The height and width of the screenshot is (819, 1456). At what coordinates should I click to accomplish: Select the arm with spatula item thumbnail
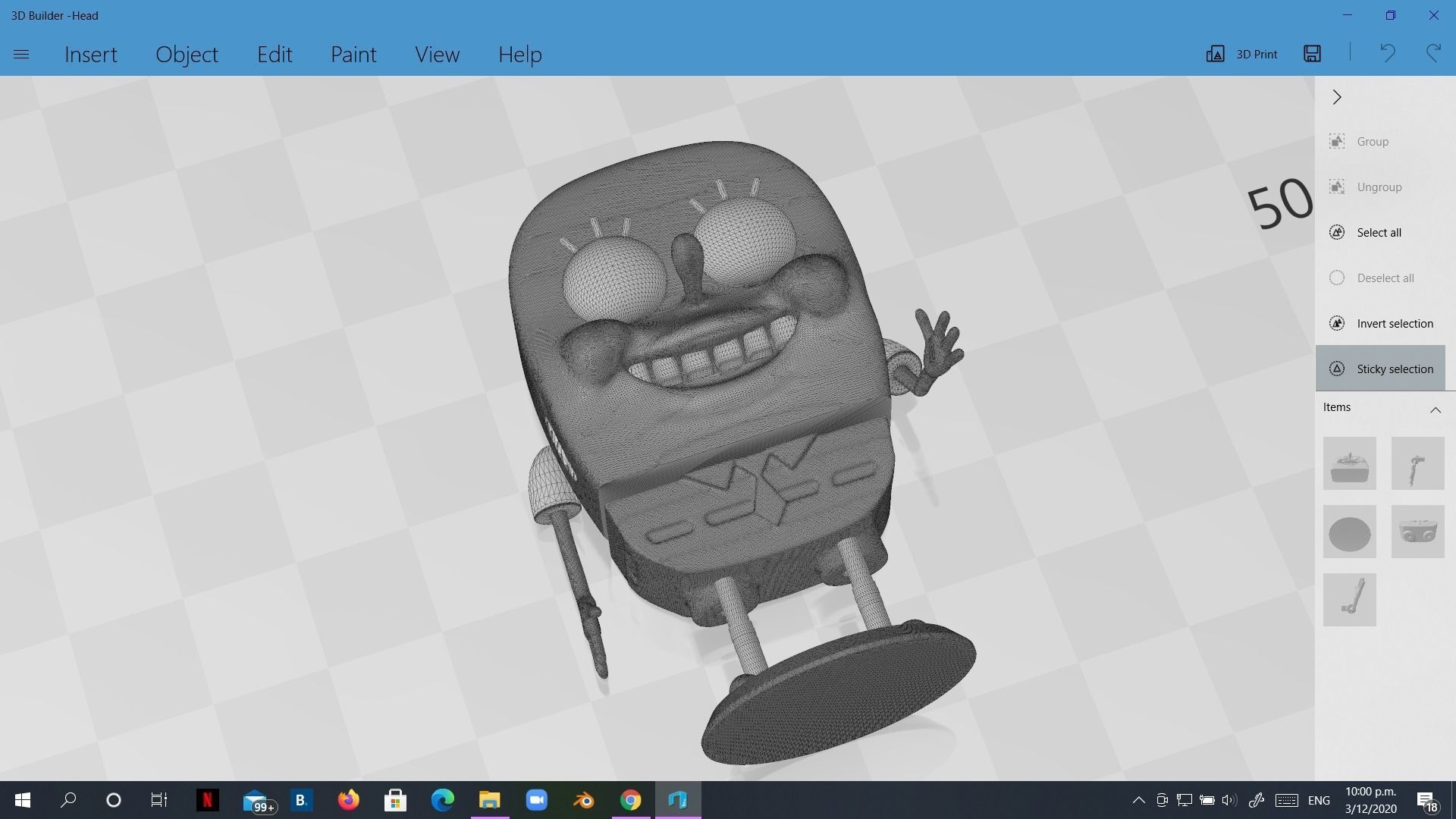pyautogui.click(x=1418, y=463)
